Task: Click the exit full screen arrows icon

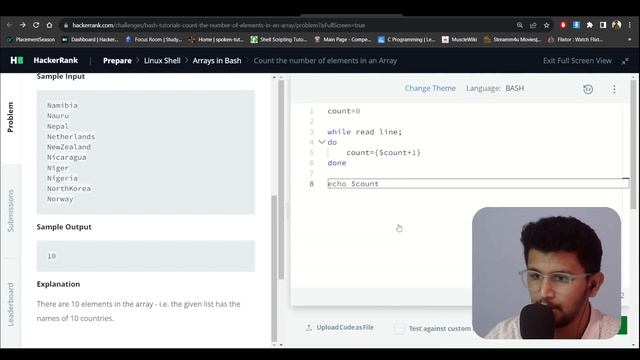Action: (625, 61)
